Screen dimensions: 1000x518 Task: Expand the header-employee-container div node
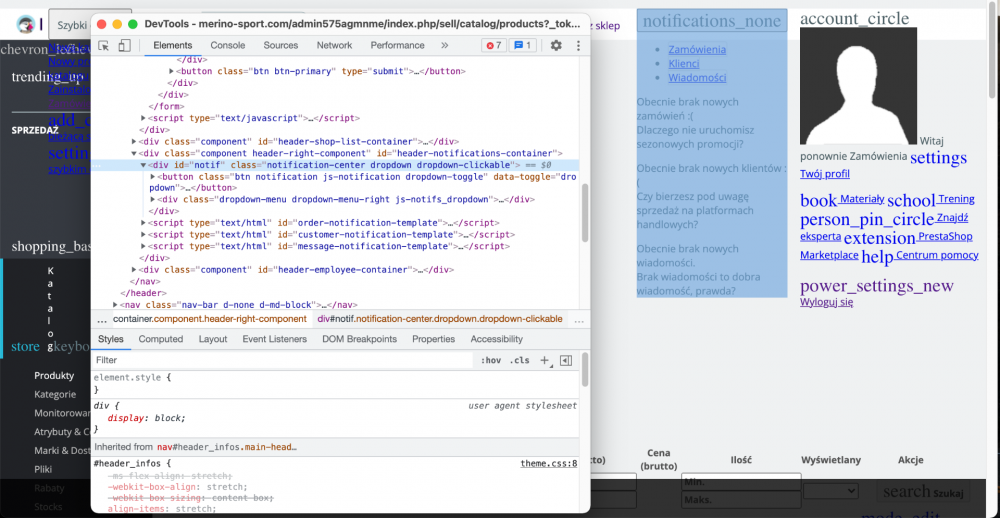(135, 269)
